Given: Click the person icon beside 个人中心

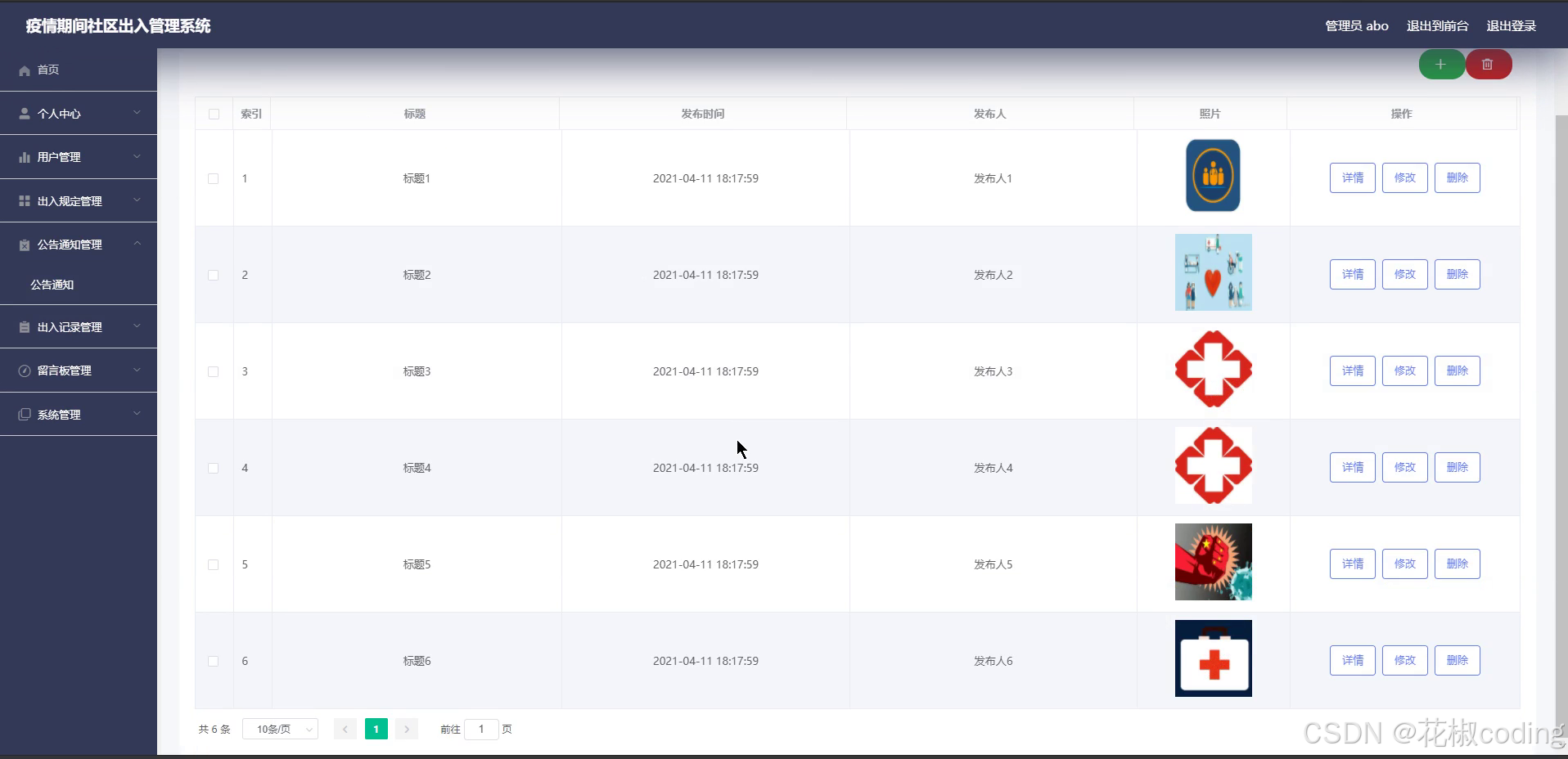Looking at the screenshot, I should (25, 114).
